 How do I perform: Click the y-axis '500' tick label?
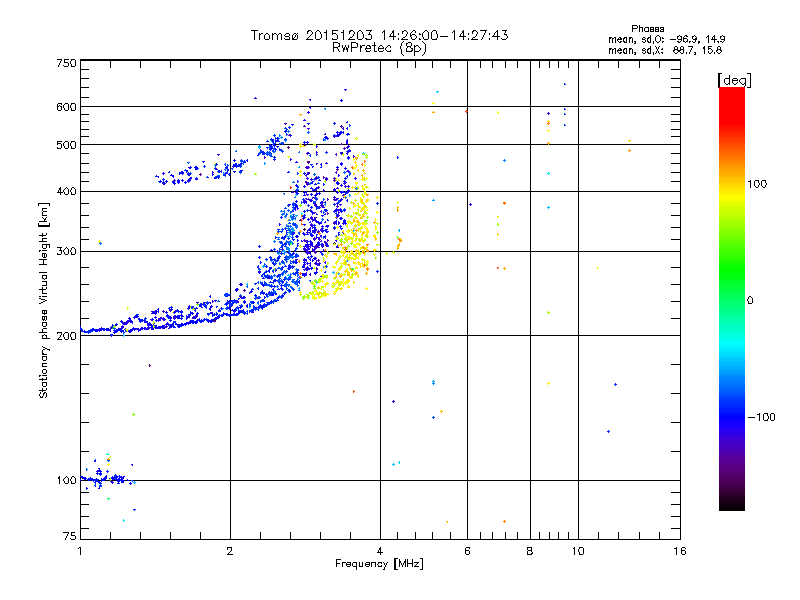[66, 145]
